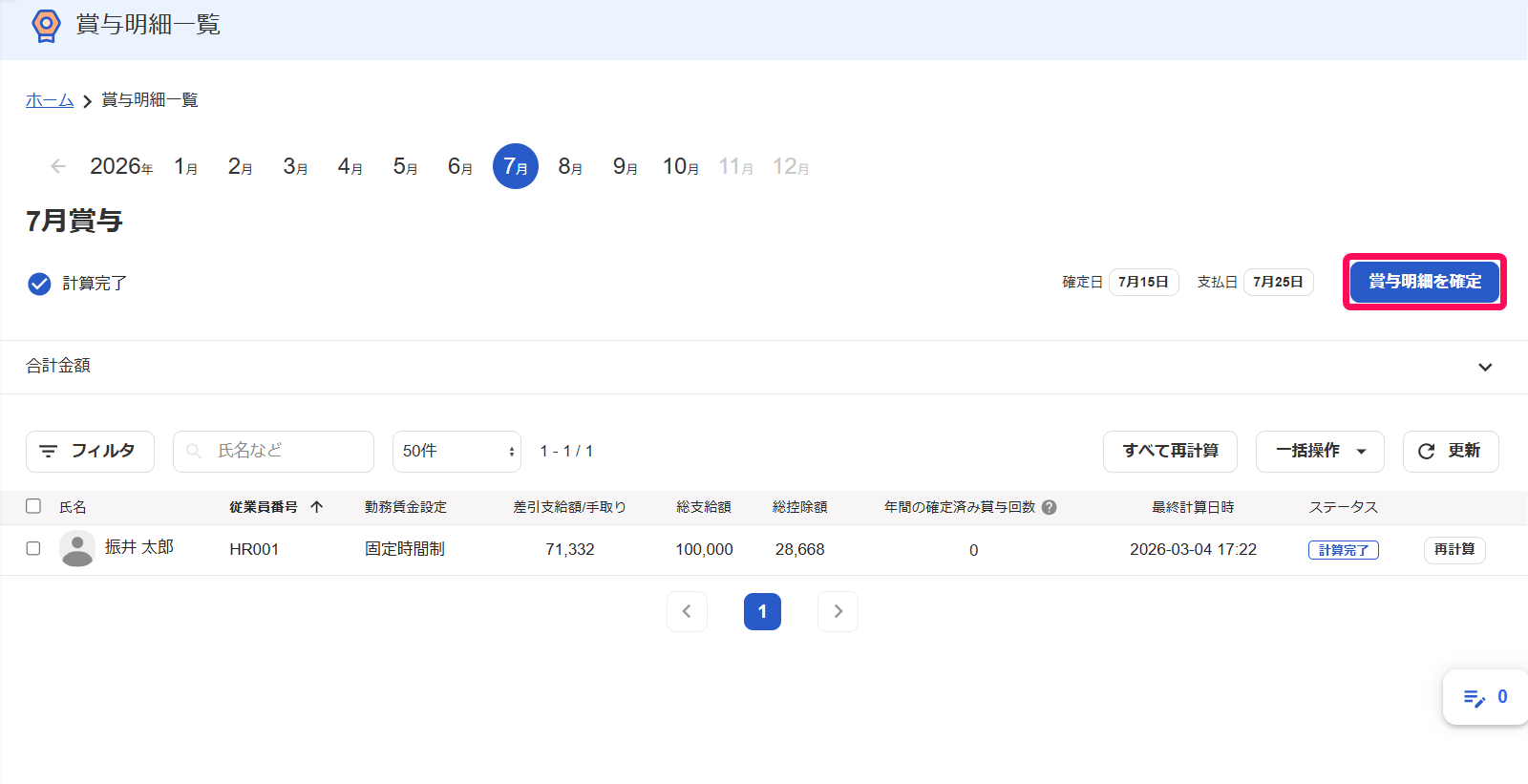Click the 最終計算日時 column header
Image resolution: width=1528 pixels, height=784 pixels.
click(1193, 507)
